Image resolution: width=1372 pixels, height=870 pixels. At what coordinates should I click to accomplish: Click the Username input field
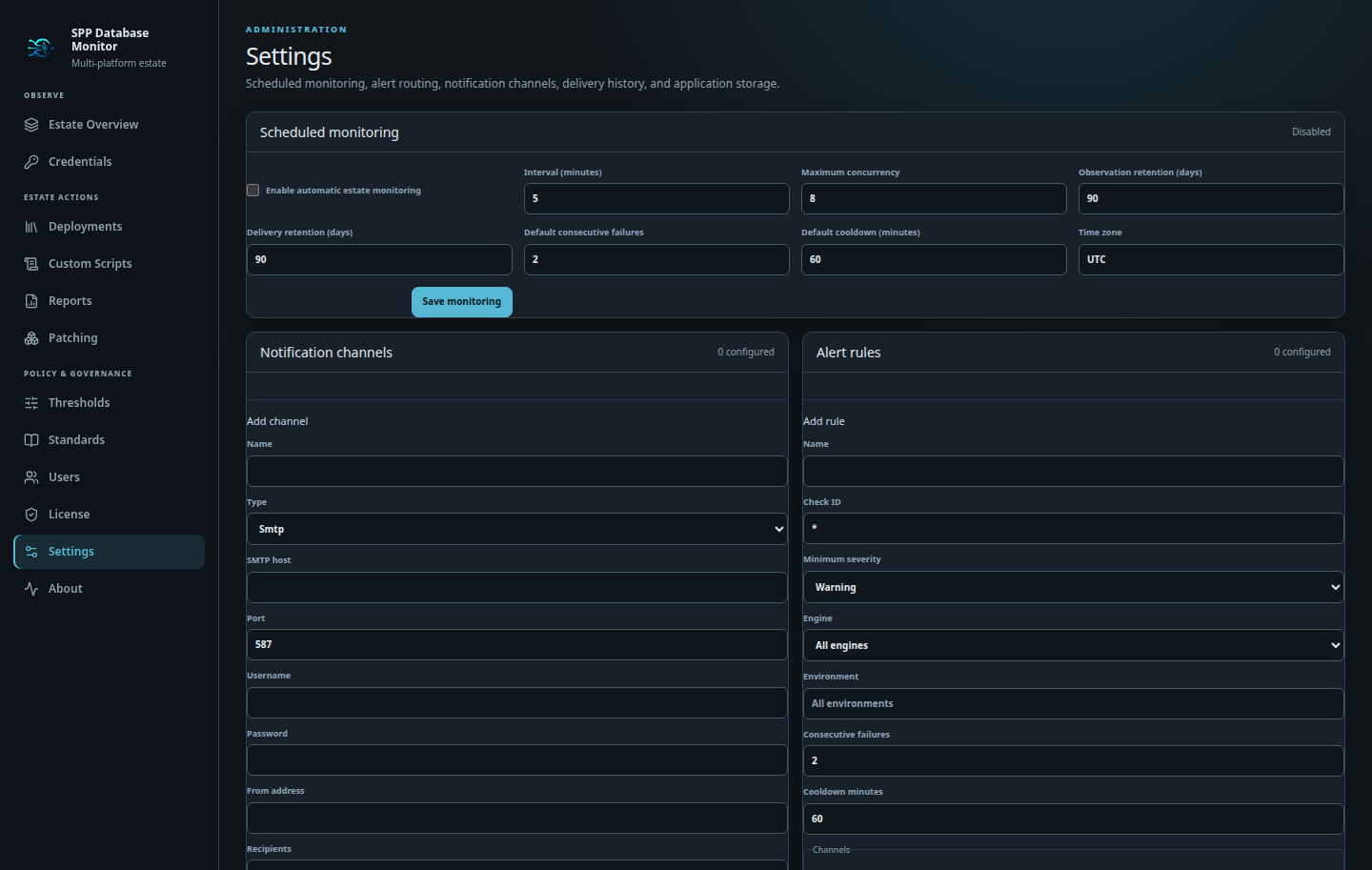pyautogui.click(x=517, y=702)
